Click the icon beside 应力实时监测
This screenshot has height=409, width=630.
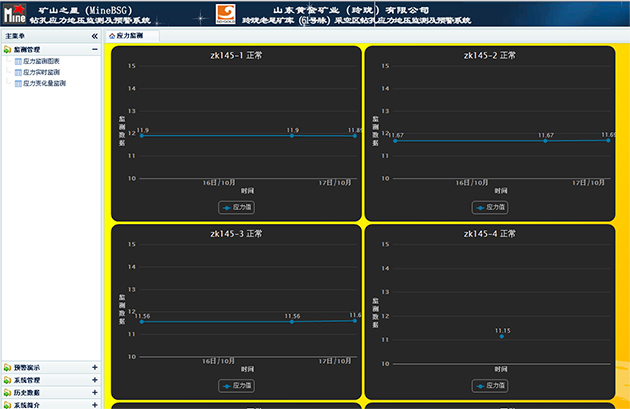point(18,72)
